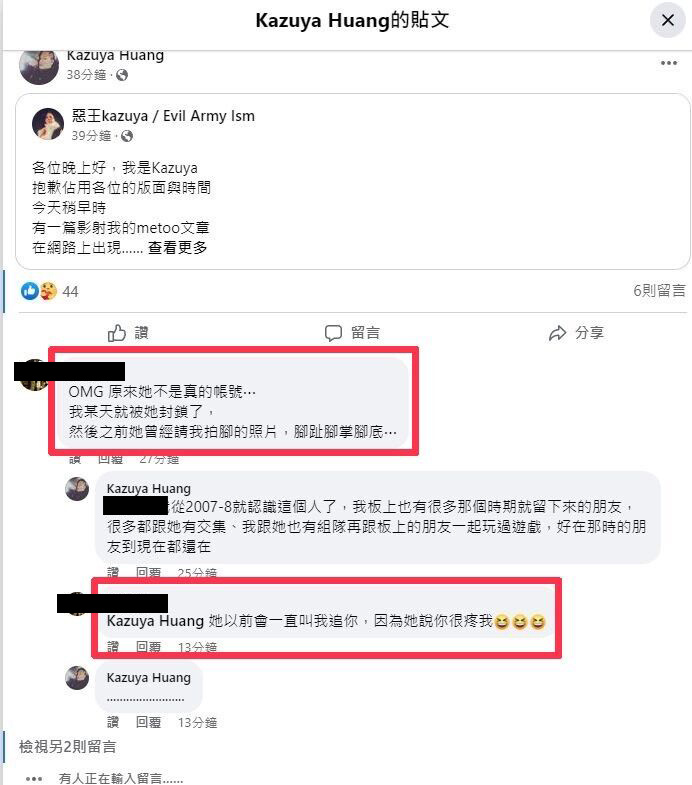Screen dimensions: 692x785
Task: Like the last Kazuya Huang dotted comment
Action: [113, 722]
